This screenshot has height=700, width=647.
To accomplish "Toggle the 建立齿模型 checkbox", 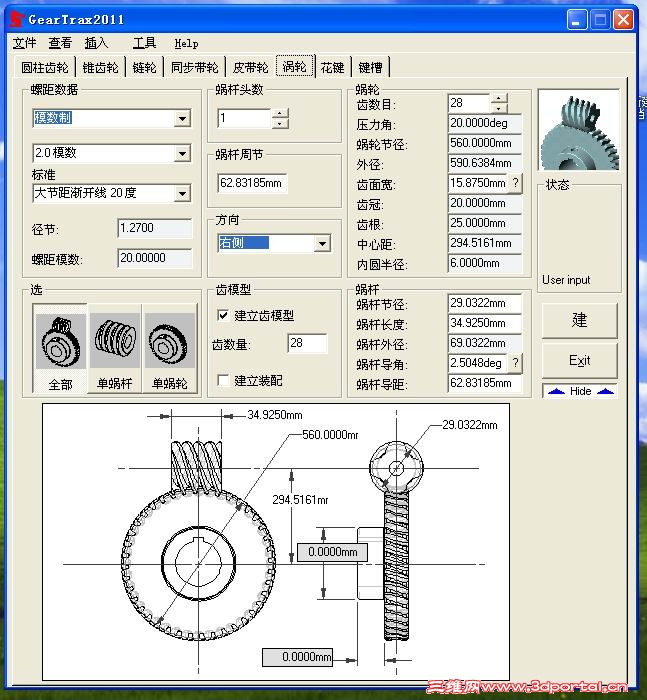I will click(x=223, y=315).
